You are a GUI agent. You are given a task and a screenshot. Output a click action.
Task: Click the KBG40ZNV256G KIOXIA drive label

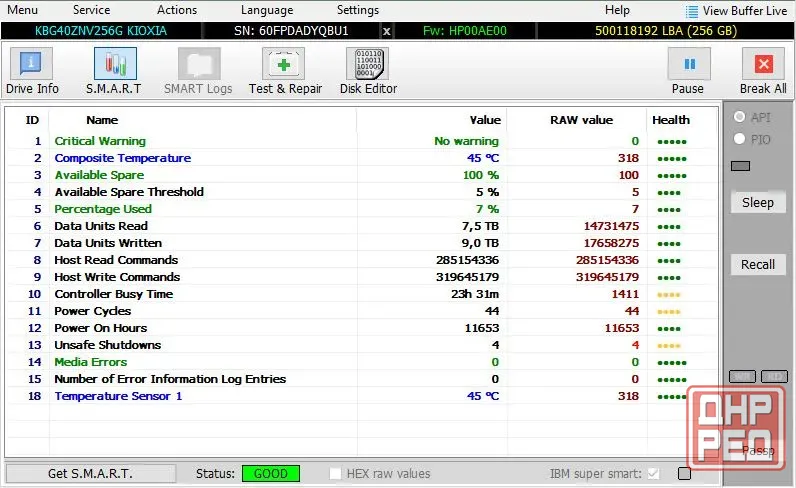point(101,31)
